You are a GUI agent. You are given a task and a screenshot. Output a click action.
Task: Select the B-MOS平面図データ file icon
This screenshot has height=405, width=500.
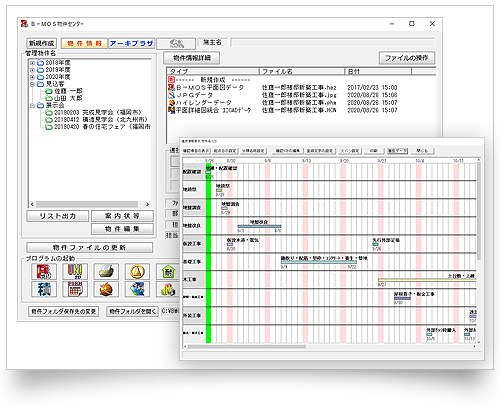point(171,87)
